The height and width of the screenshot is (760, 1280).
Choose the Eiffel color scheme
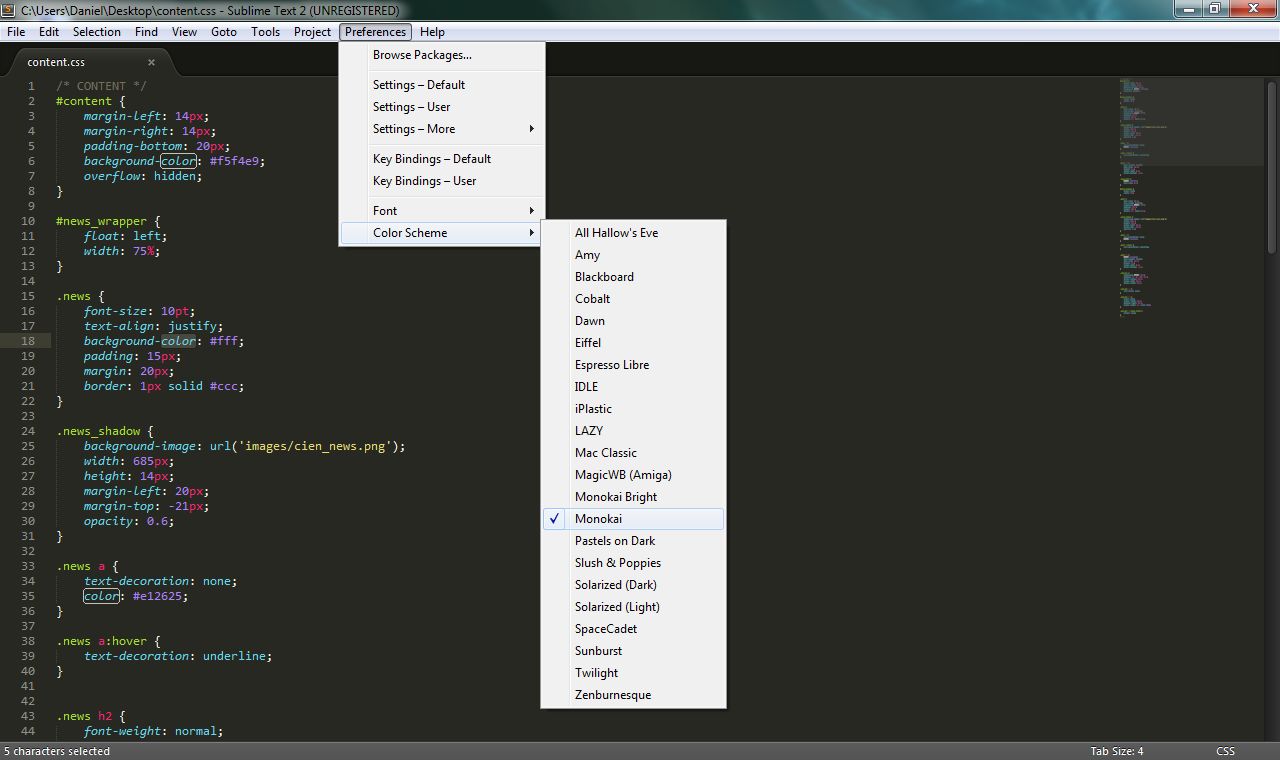(x=633, y=343)
